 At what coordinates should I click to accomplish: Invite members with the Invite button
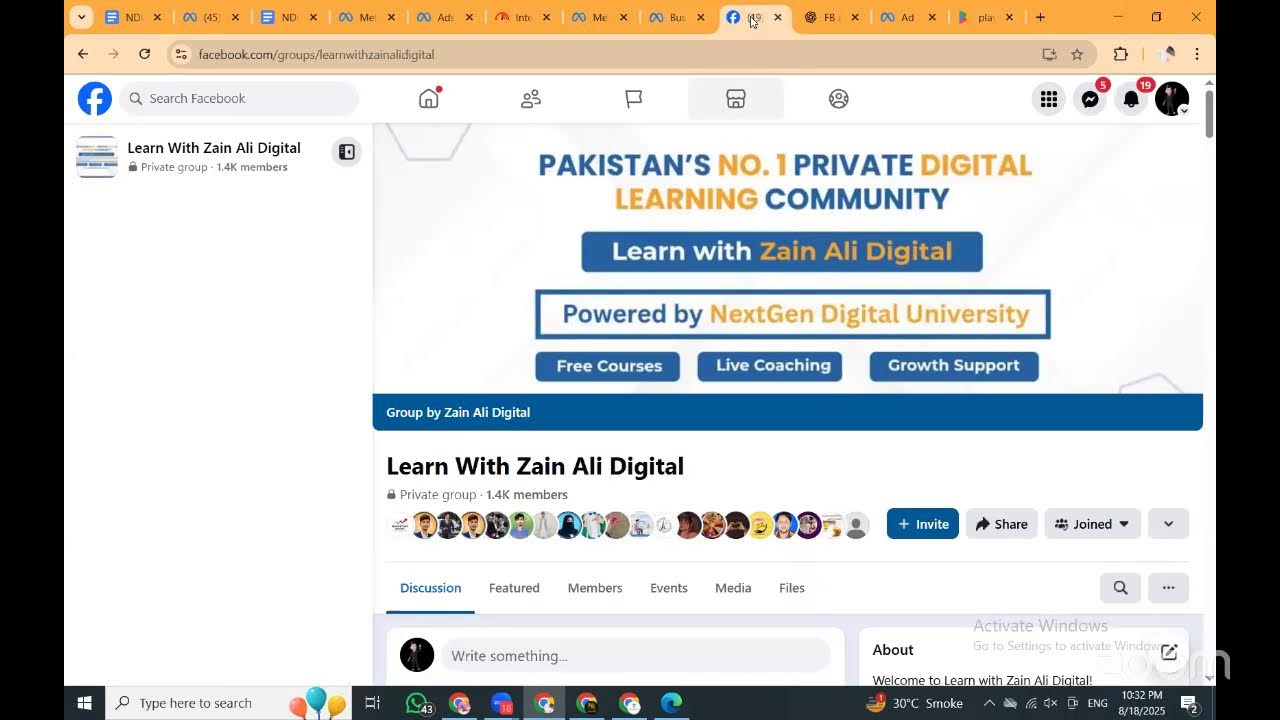coord(923,524)
